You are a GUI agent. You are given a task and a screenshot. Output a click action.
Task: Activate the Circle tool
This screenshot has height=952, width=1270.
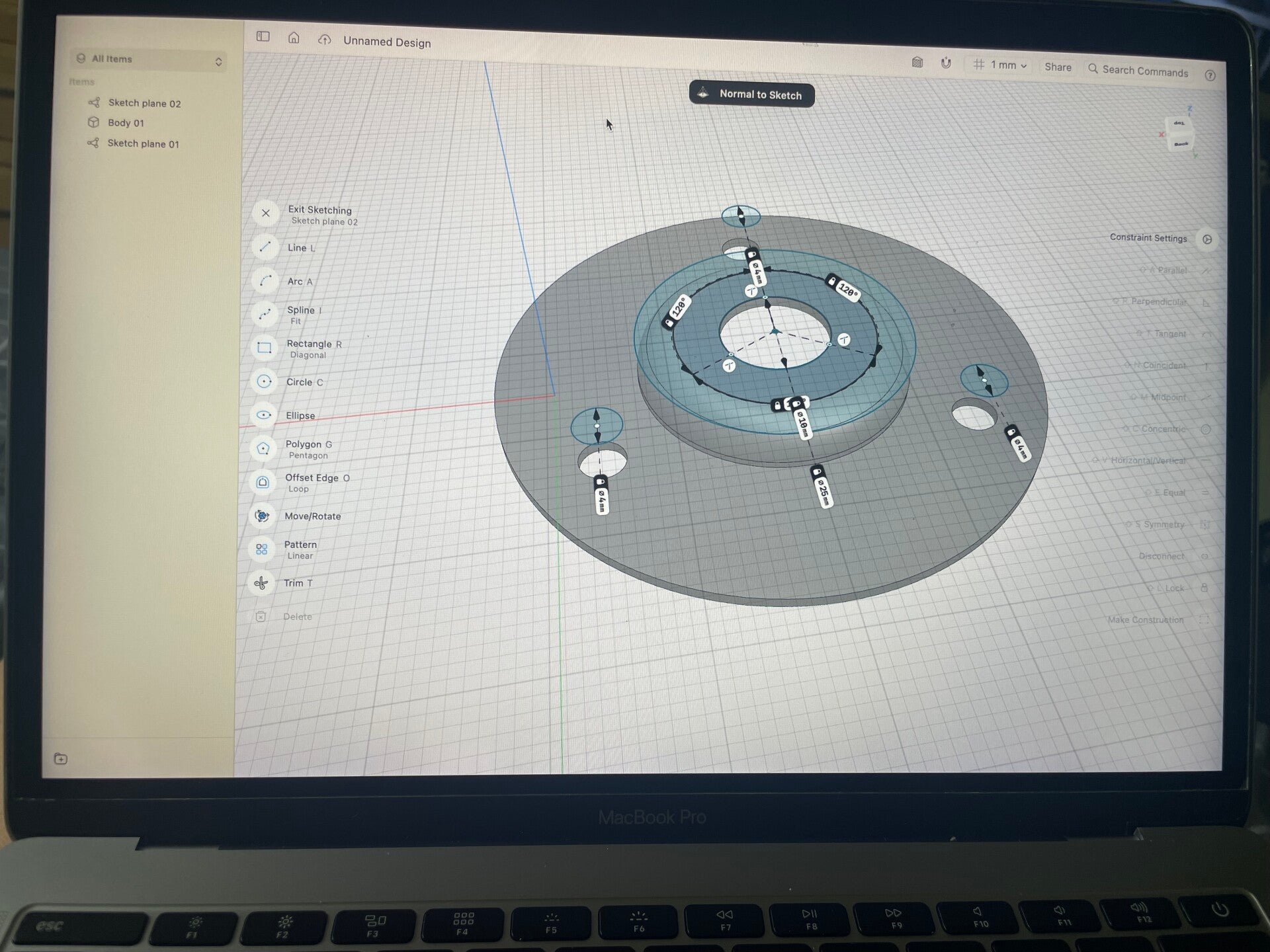pyautogui.click(x=264, y=381)
